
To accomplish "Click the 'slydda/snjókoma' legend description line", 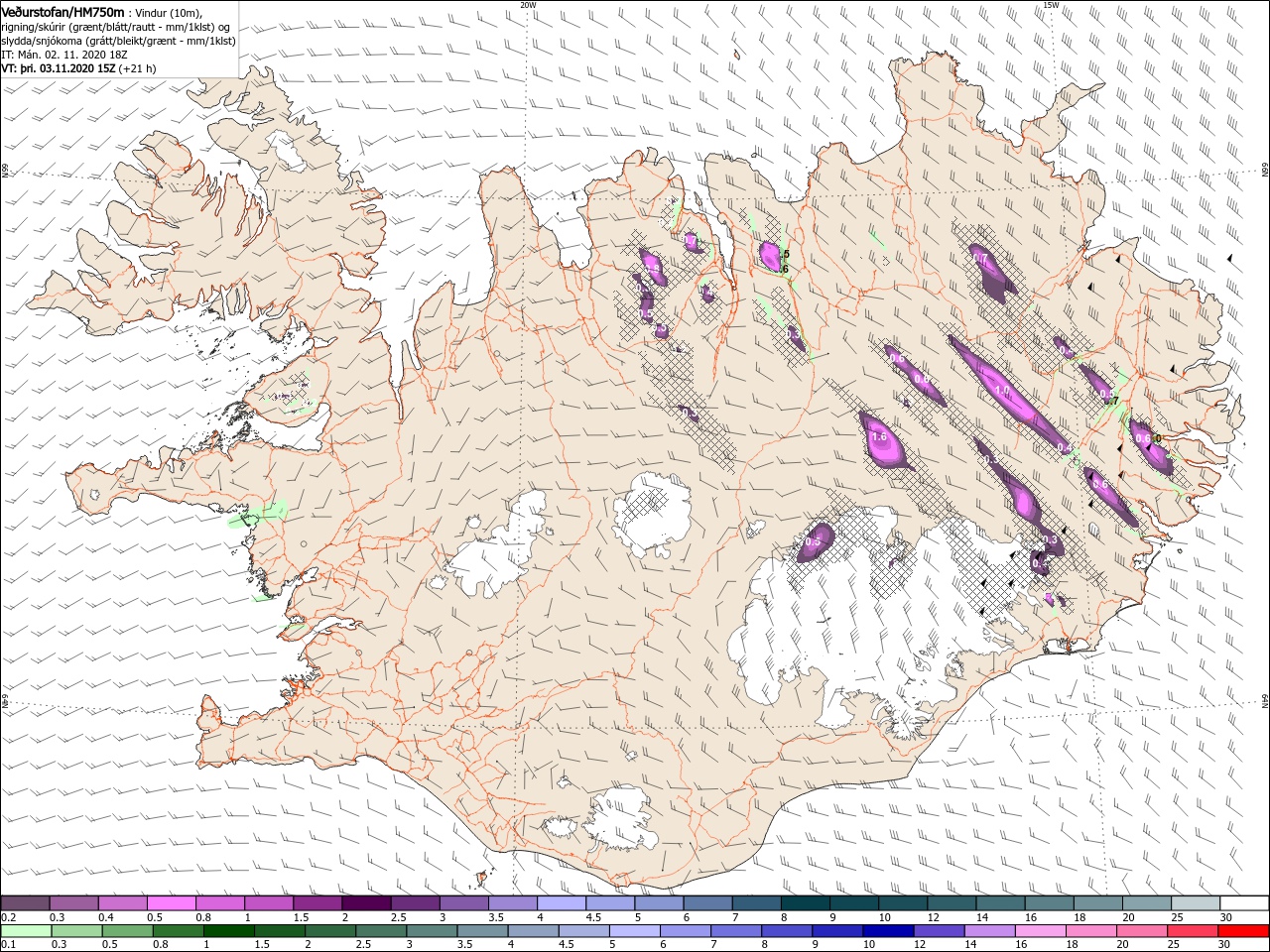I will (x=116, y=42).
